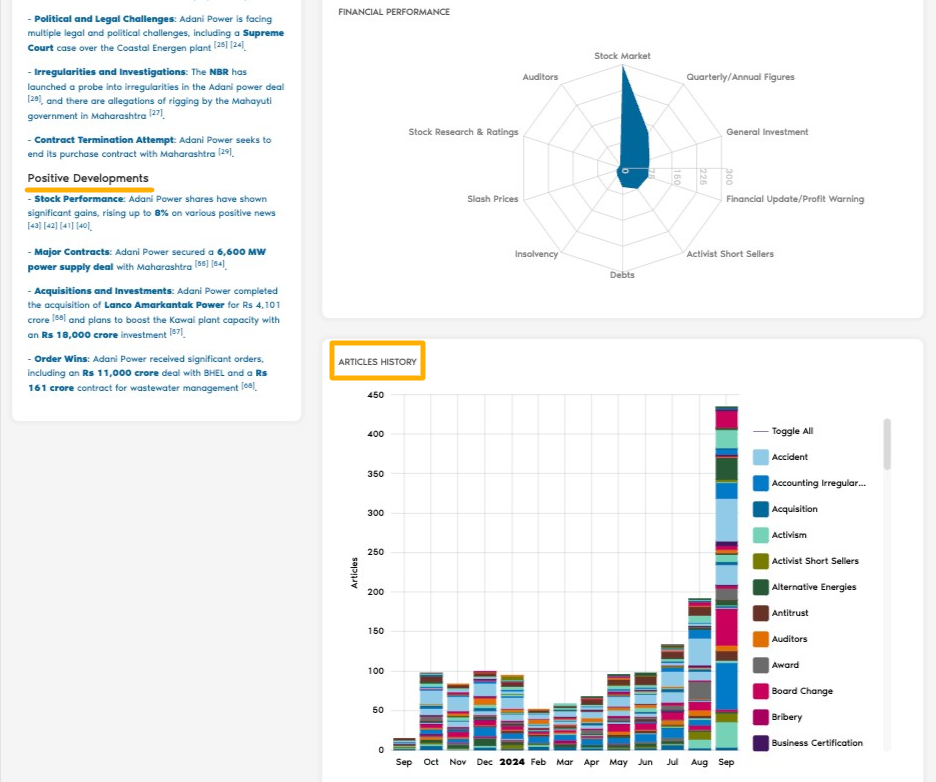Click the Activism legend color square
This screenshot has height=782, width=936.
pos(760,535)
